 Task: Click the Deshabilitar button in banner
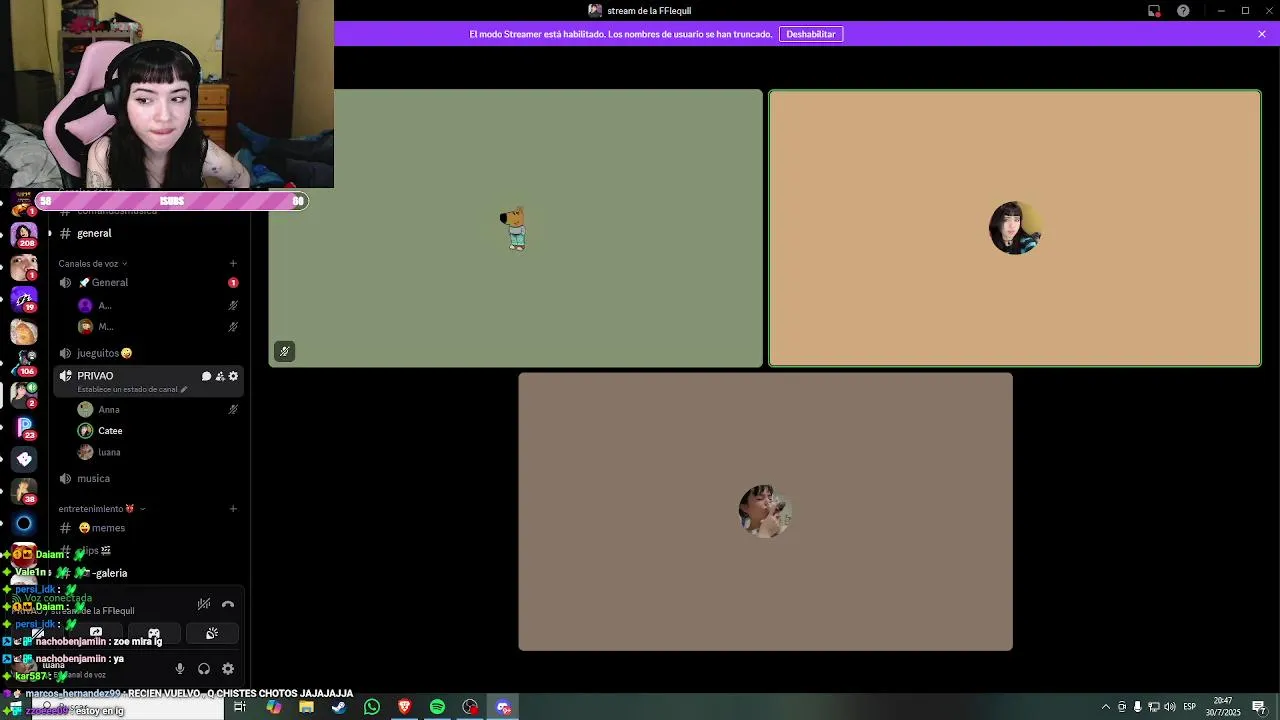point(811,34)
